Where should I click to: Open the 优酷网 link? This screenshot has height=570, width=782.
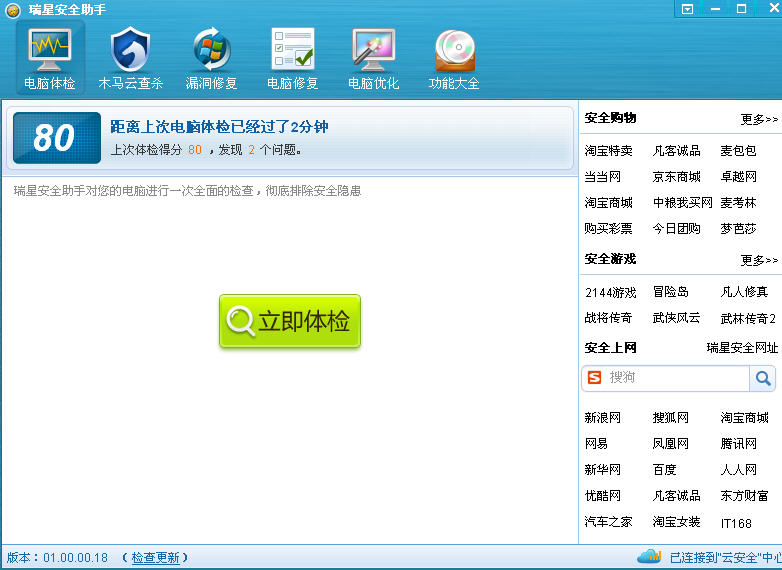coord(602,496)
